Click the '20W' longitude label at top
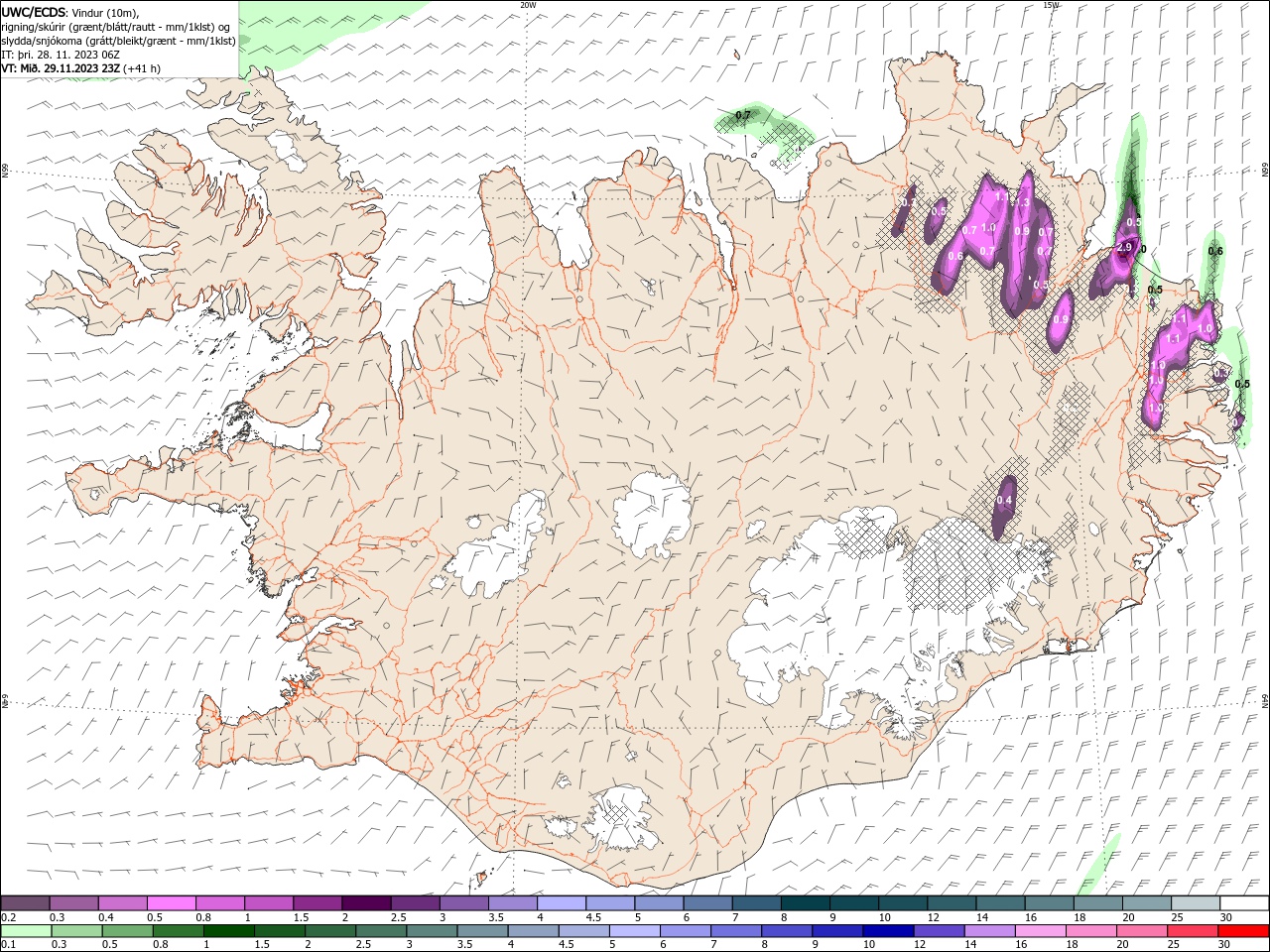Viewport: 1270px width, 952px height. coord(529,5)
